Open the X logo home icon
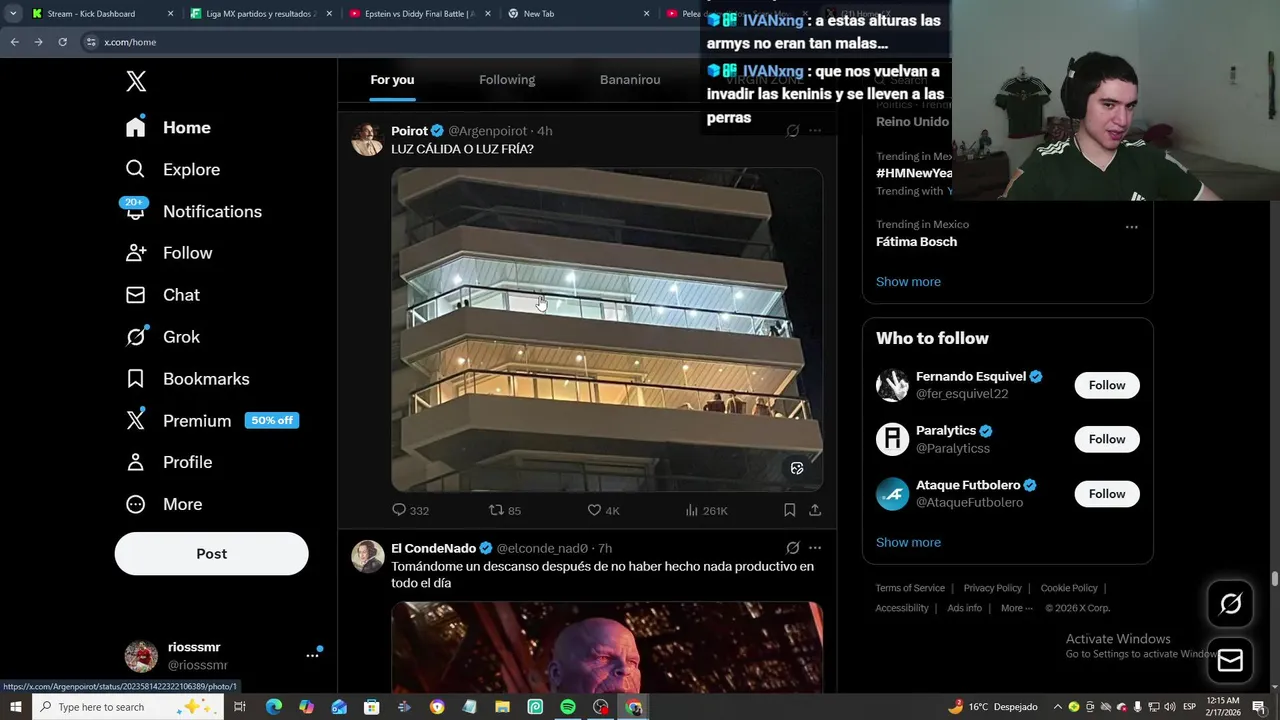The width and height of the screenshot is (1280, 720). coord(136,81)
